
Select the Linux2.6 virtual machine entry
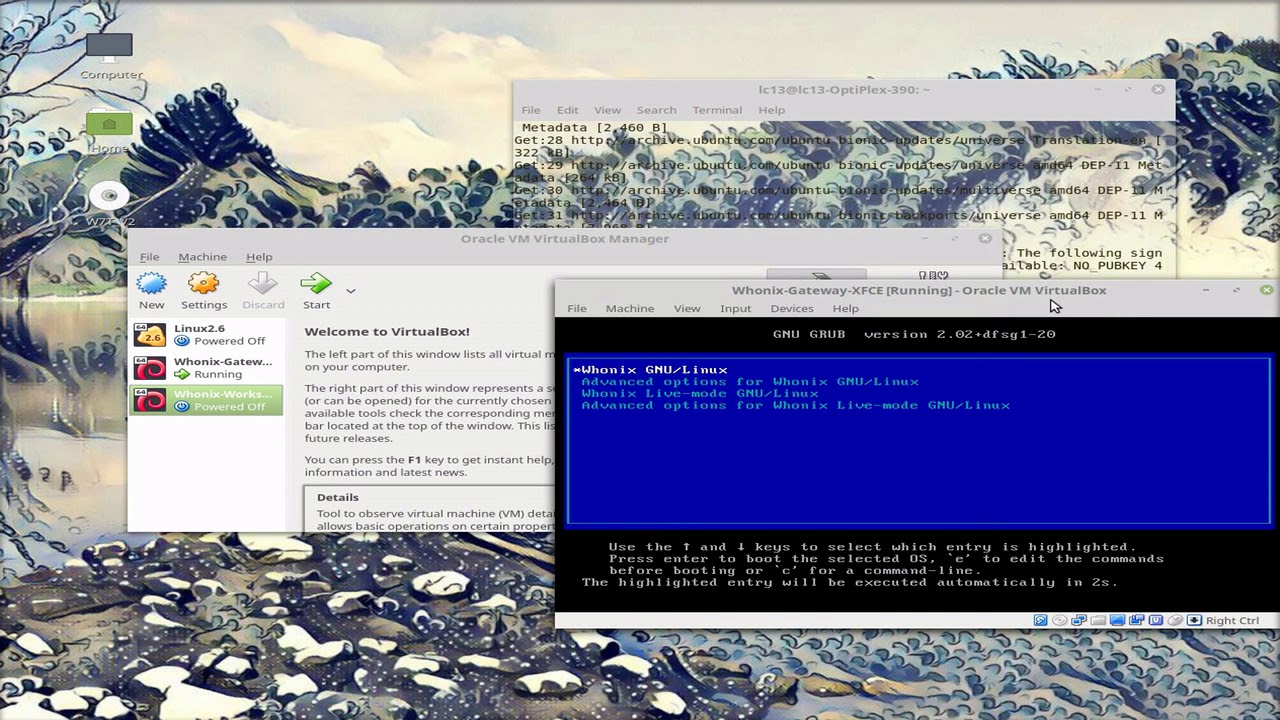pos(206,334)
